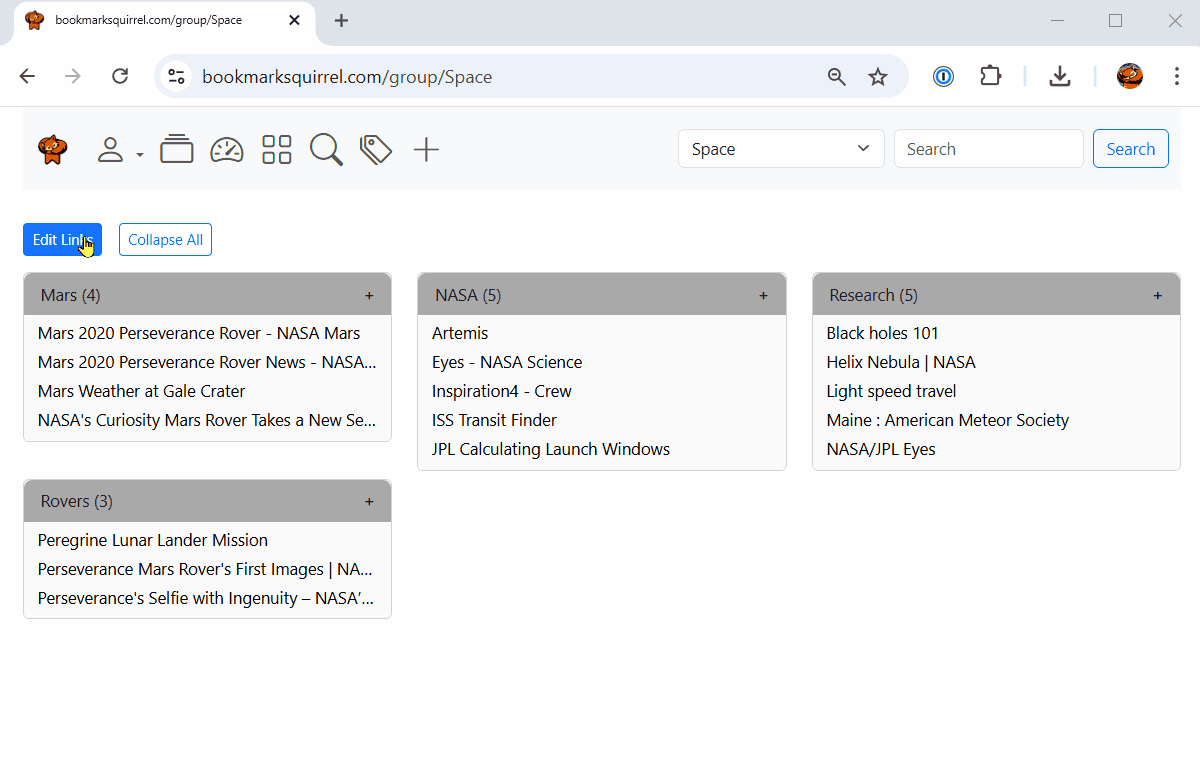Screen dimensions: 1200x768
Task: Open Perseverance Mars Rover's First Images link
Action: [206, 569]
